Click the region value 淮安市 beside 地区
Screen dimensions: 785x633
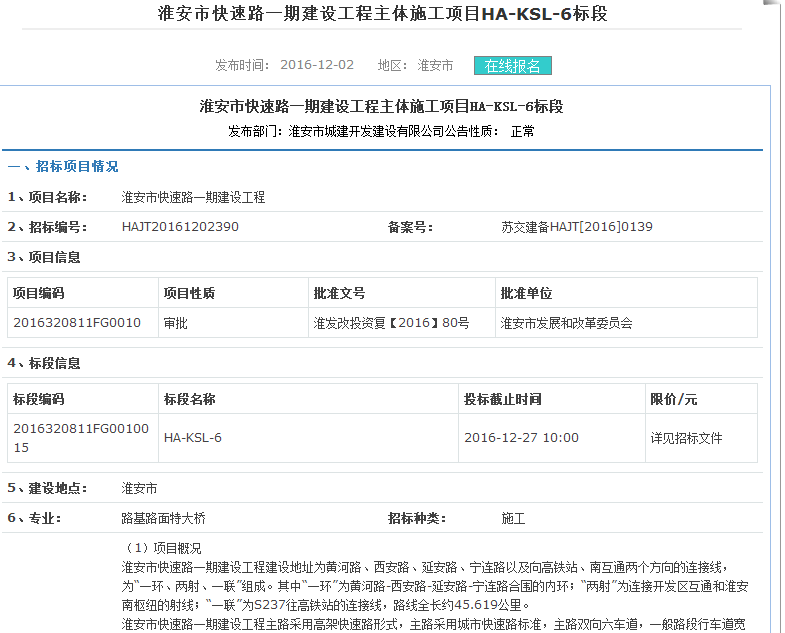435,66
